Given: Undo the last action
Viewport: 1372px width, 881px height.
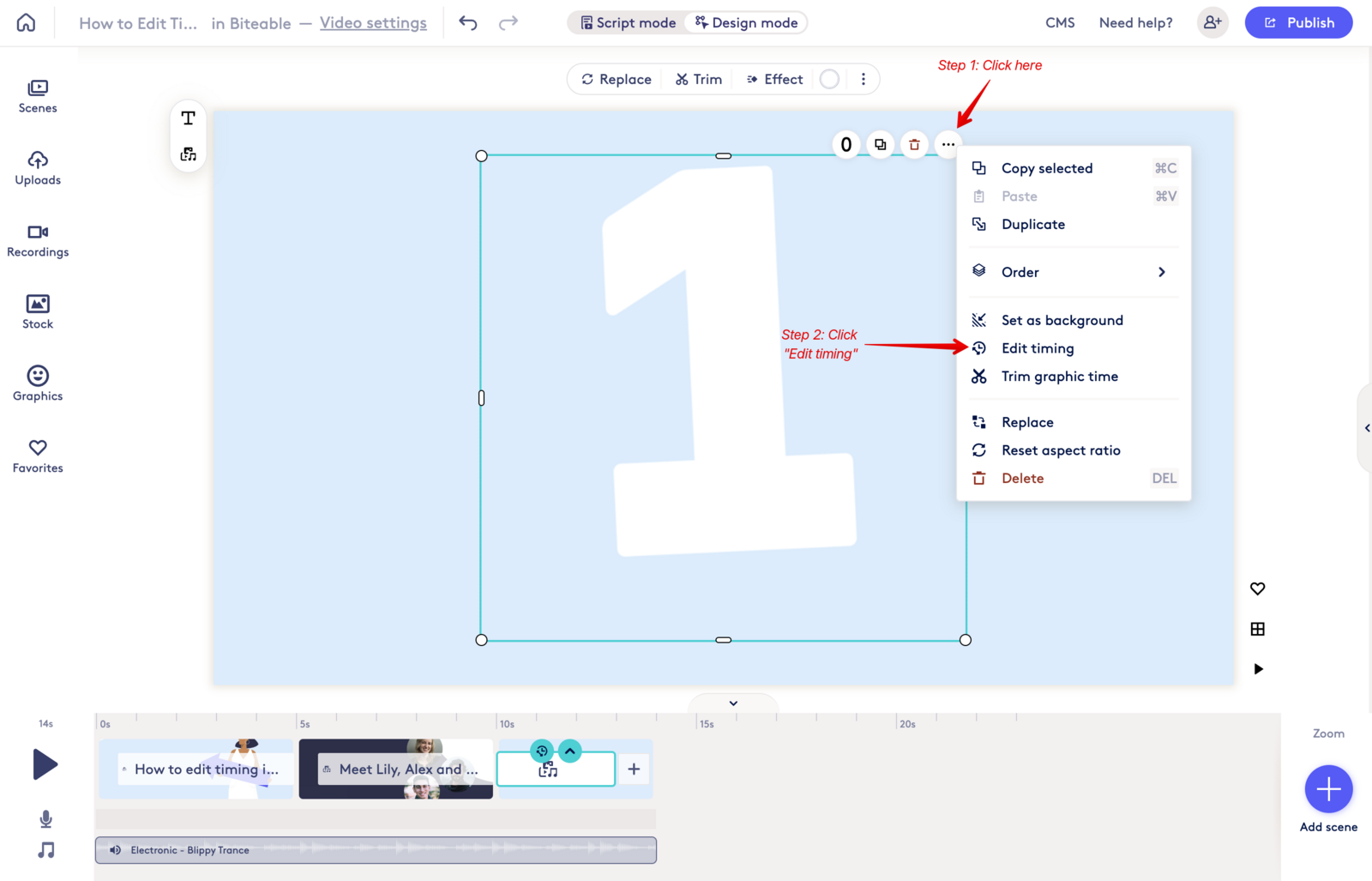Looking at the screenshot, I should 468,22.
